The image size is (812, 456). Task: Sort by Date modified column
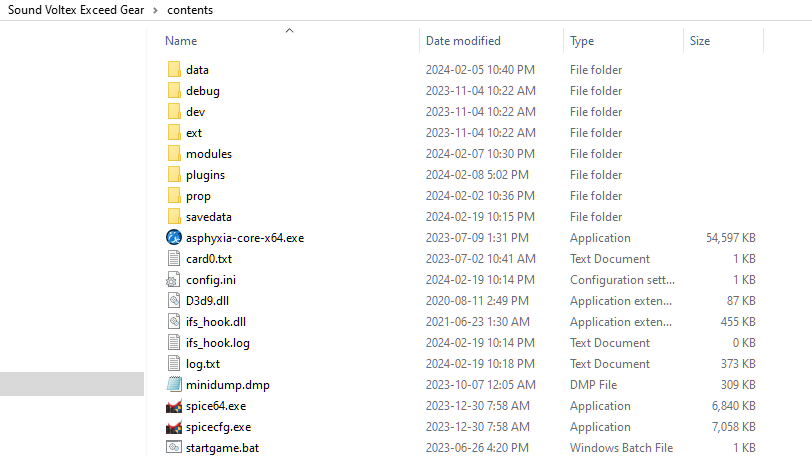click(x=463, y=41)
